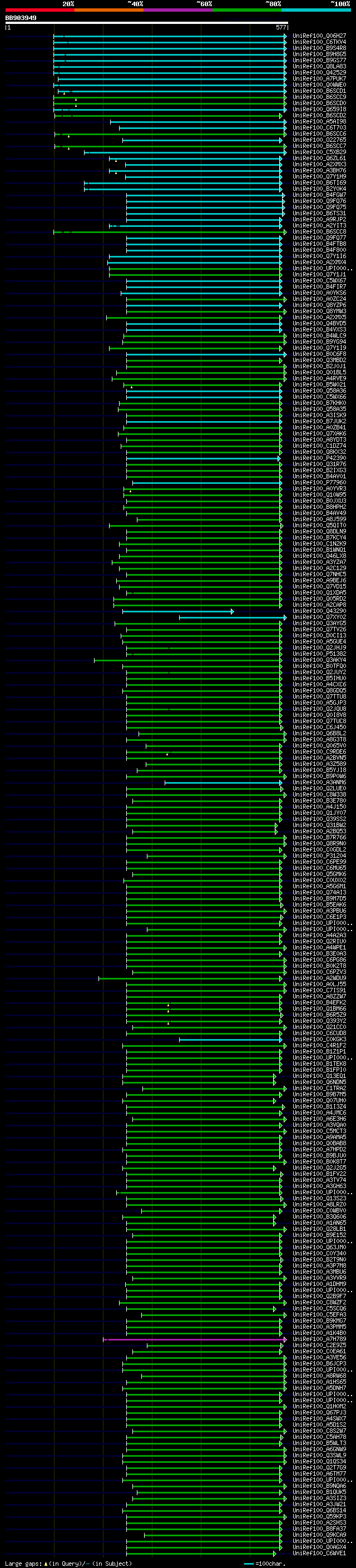Select the UniRef100_P51382 label
Image resolution: width=356 pixels, height=1568 pixels.
tap(319, 654)
